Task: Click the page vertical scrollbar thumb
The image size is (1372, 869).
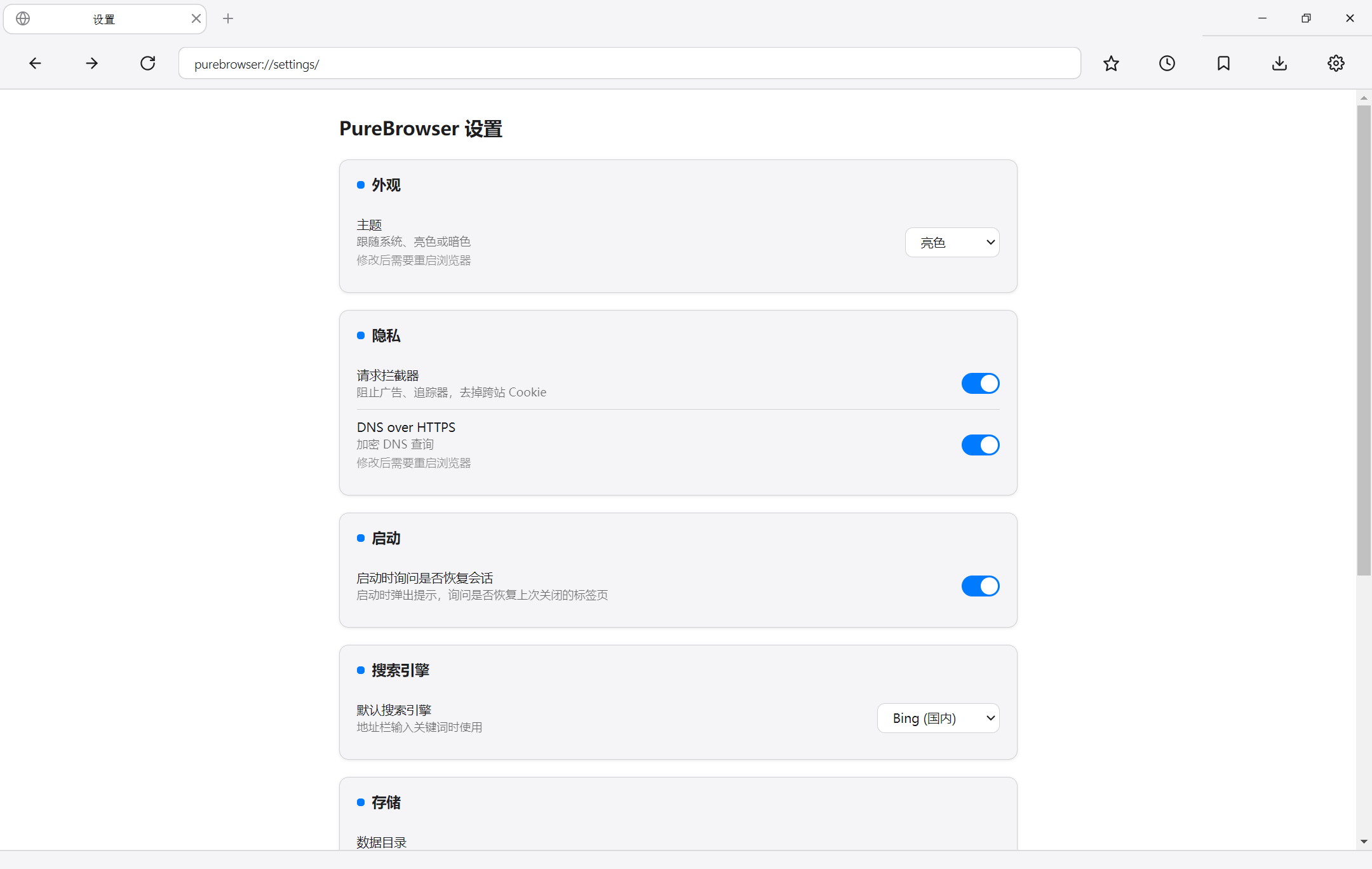Action: (x=1364, y=340)
